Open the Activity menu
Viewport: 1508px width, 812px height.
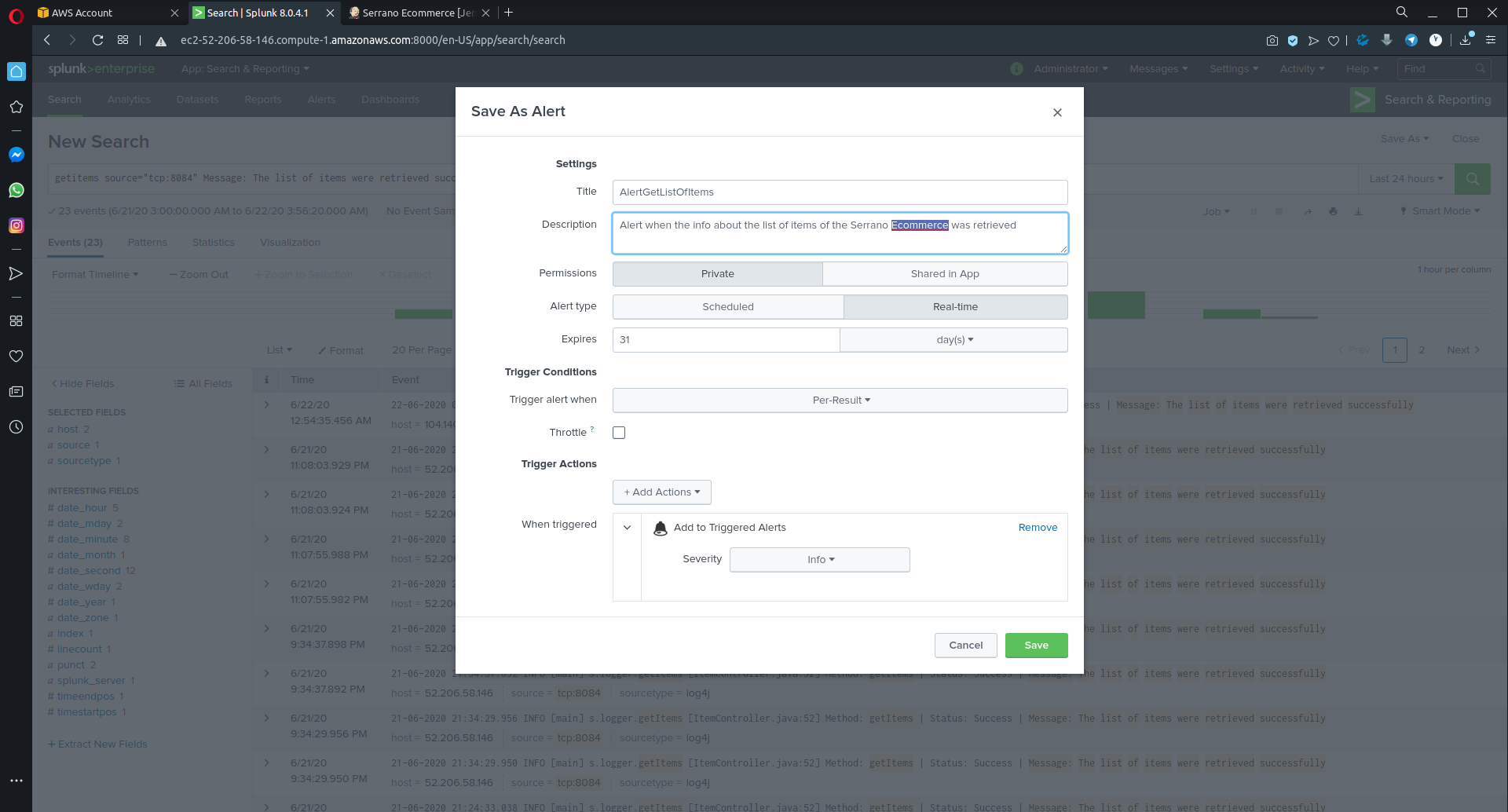pos(1302,69)
